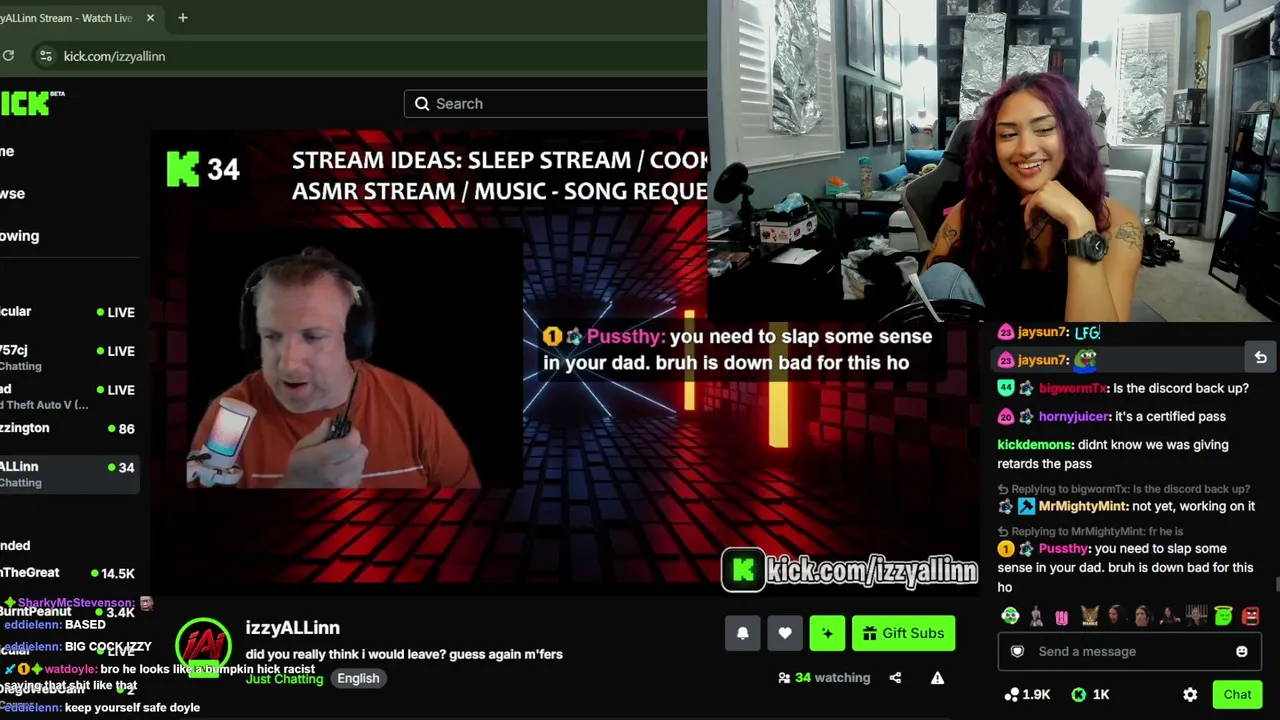
Task: Open the emoji picker smiley icon
Action: (1242, 652)
